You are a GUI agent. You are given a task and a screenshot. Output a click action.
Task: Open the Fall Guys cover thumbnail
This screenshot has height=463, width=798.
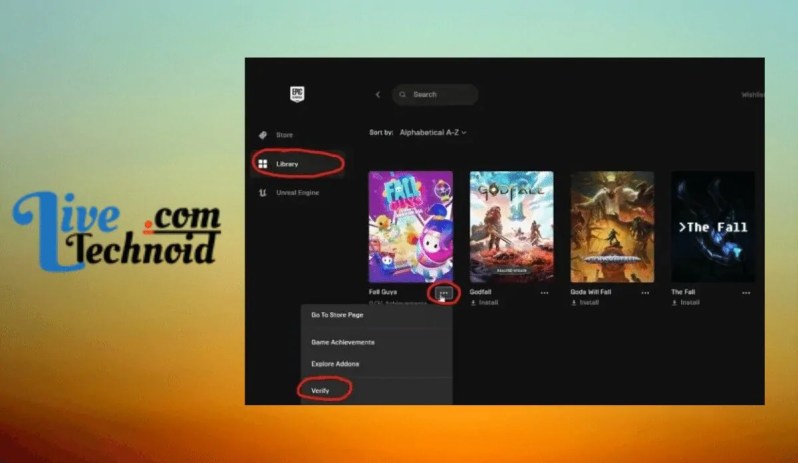(x=411, y=227)
